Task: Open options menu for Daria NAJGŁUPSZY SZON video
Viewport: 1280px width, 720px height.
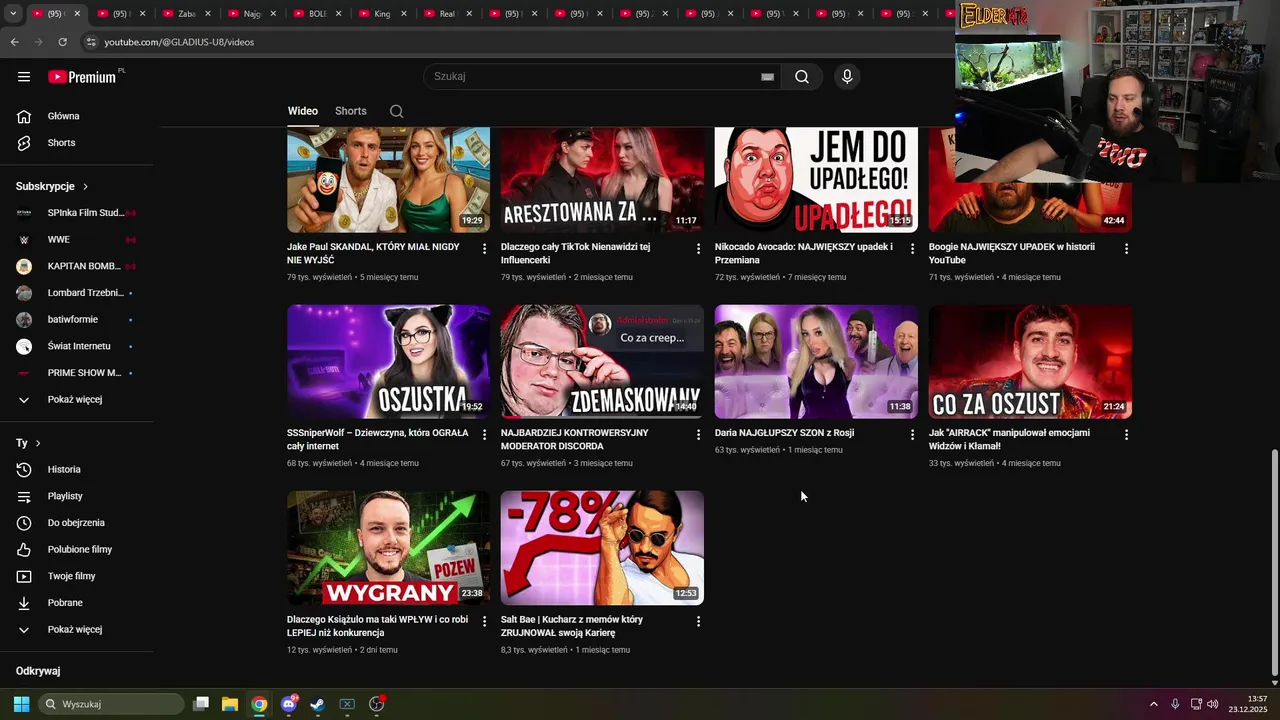Action: (912, 435)
